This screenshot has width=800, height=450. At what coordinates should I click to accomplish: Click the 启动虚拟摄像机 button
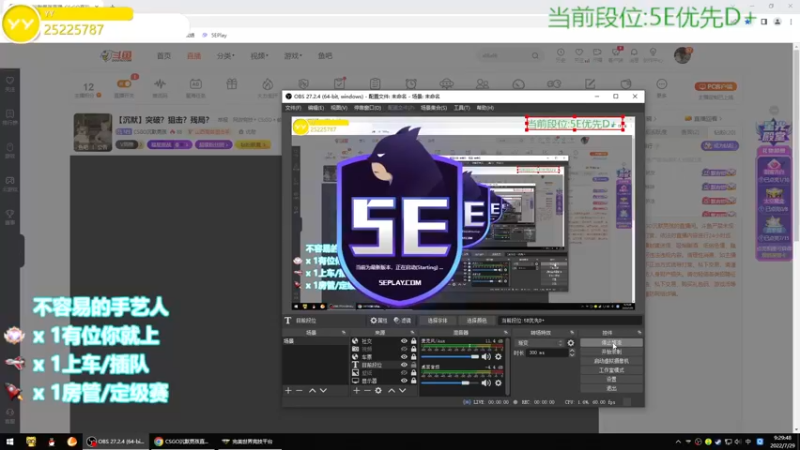coord(611,361)
